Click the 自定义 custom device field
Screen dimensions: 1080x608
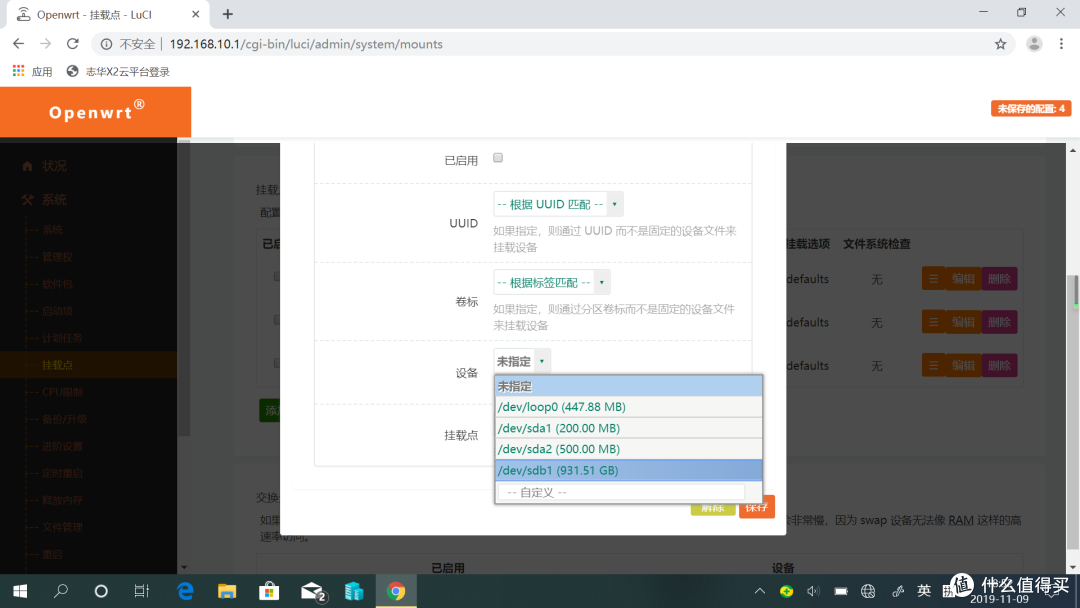tap(621, 492)
